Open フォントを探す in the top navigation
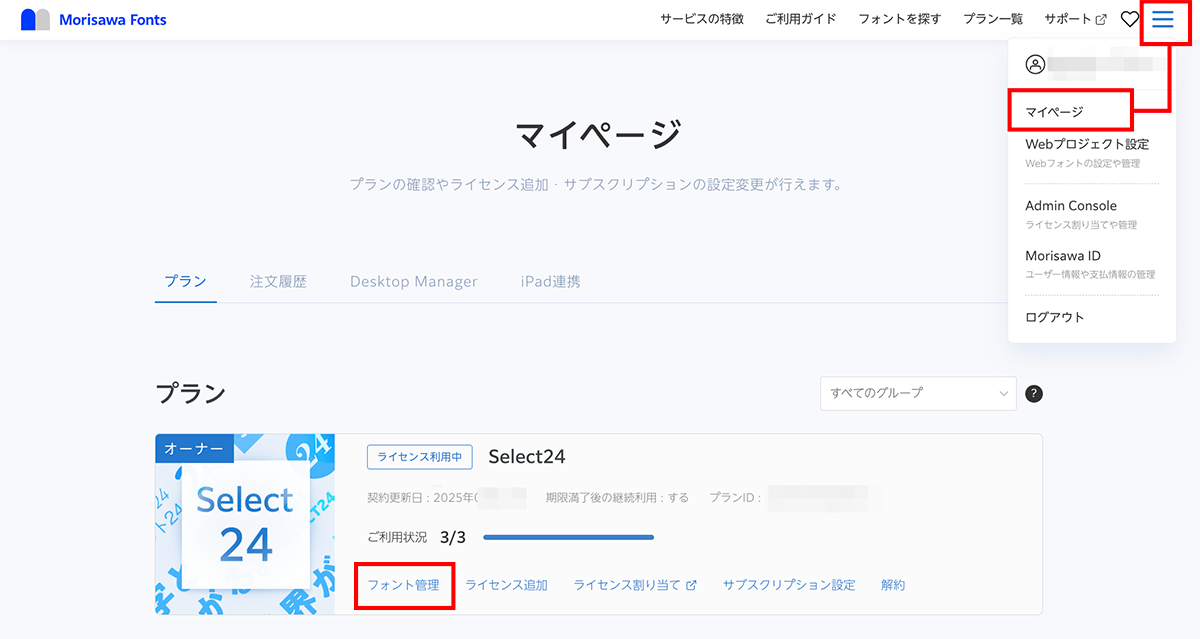This screenshot has width=1200, height=639. click(900, 19)
